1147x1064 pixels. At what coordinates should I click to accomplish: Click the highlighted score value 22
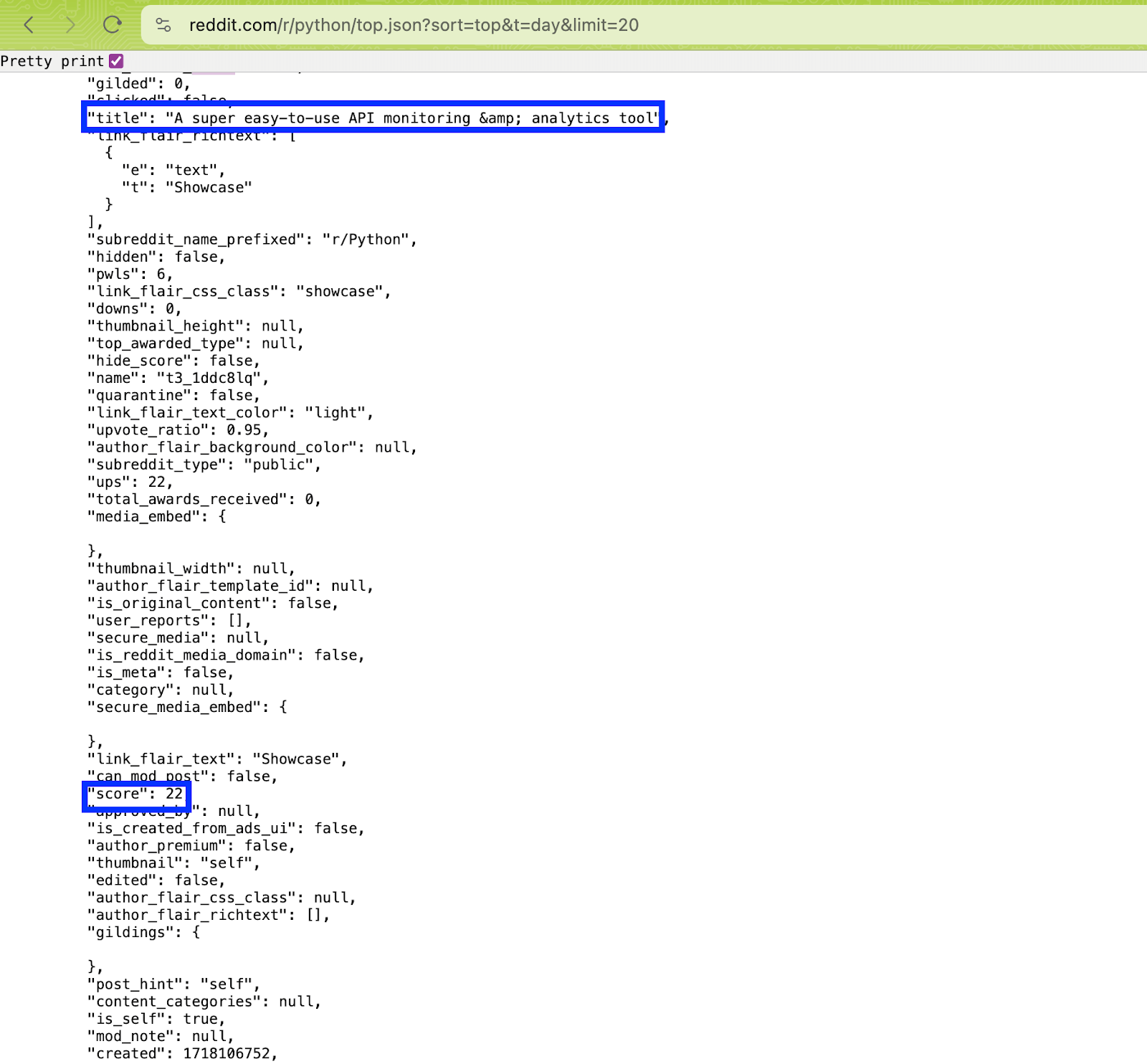coord(174,794)
